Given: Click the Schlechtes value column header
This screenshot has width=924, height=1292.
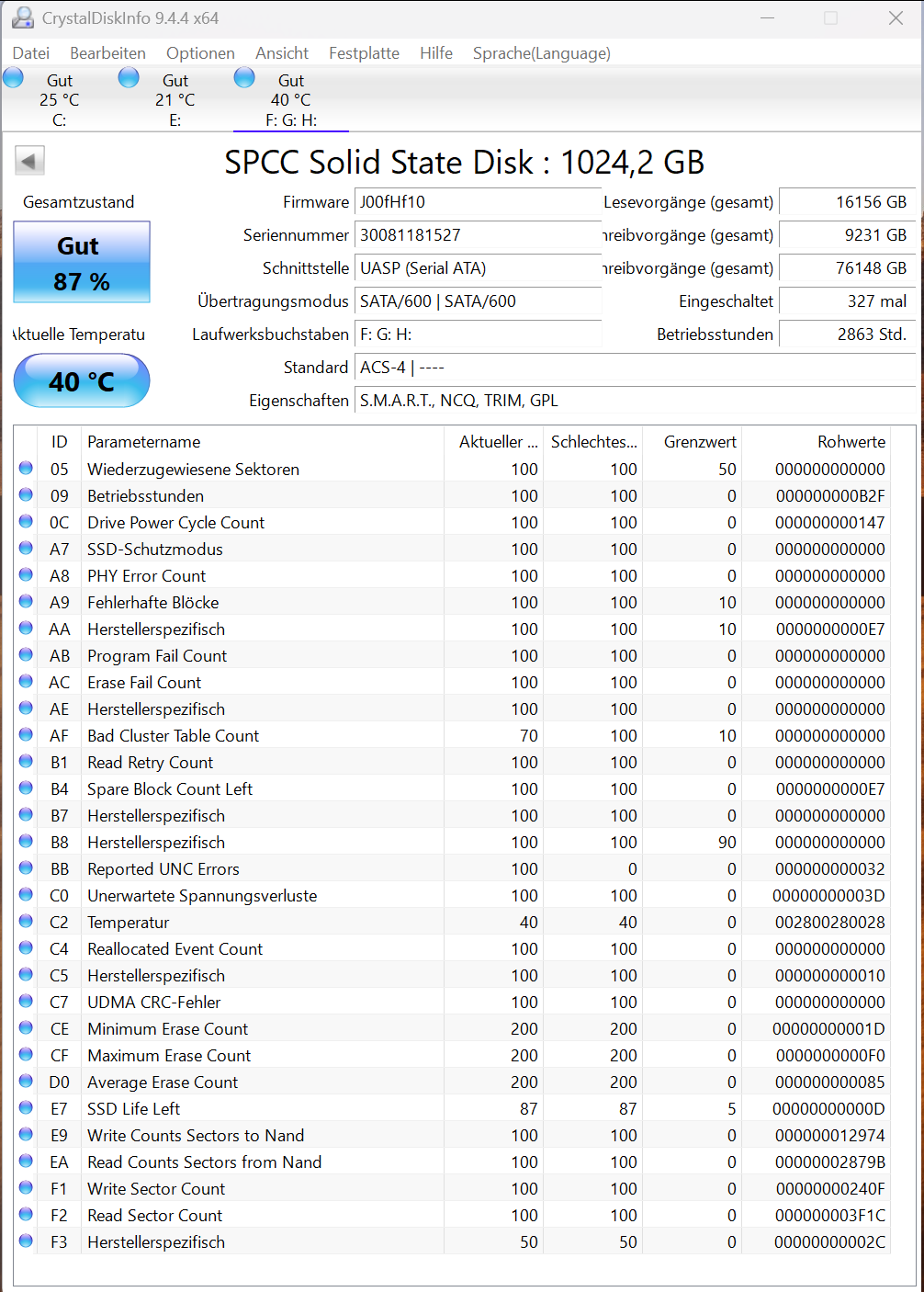Looking at the screenshot, I should 593,442.
